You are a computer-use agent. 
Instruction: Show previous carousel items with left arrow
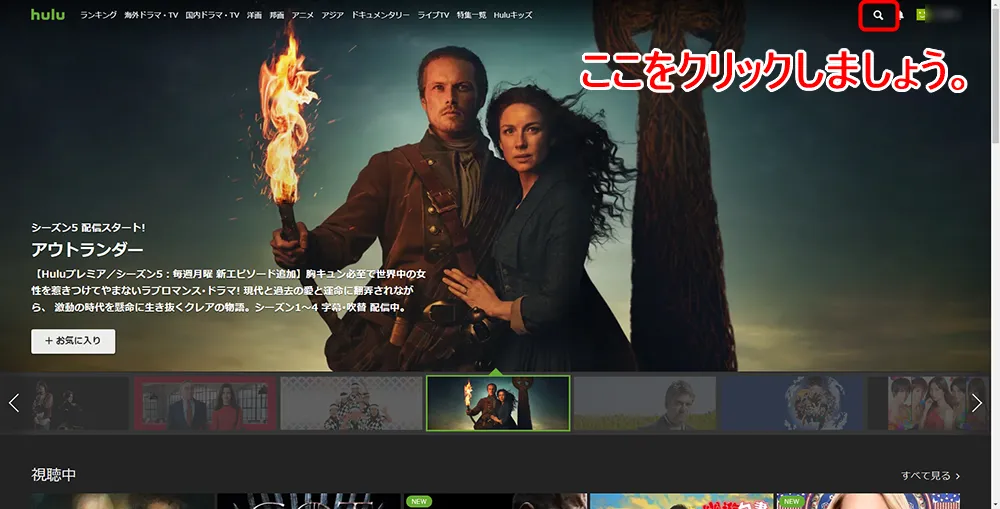pyautogui.click(x=14, y=402)
